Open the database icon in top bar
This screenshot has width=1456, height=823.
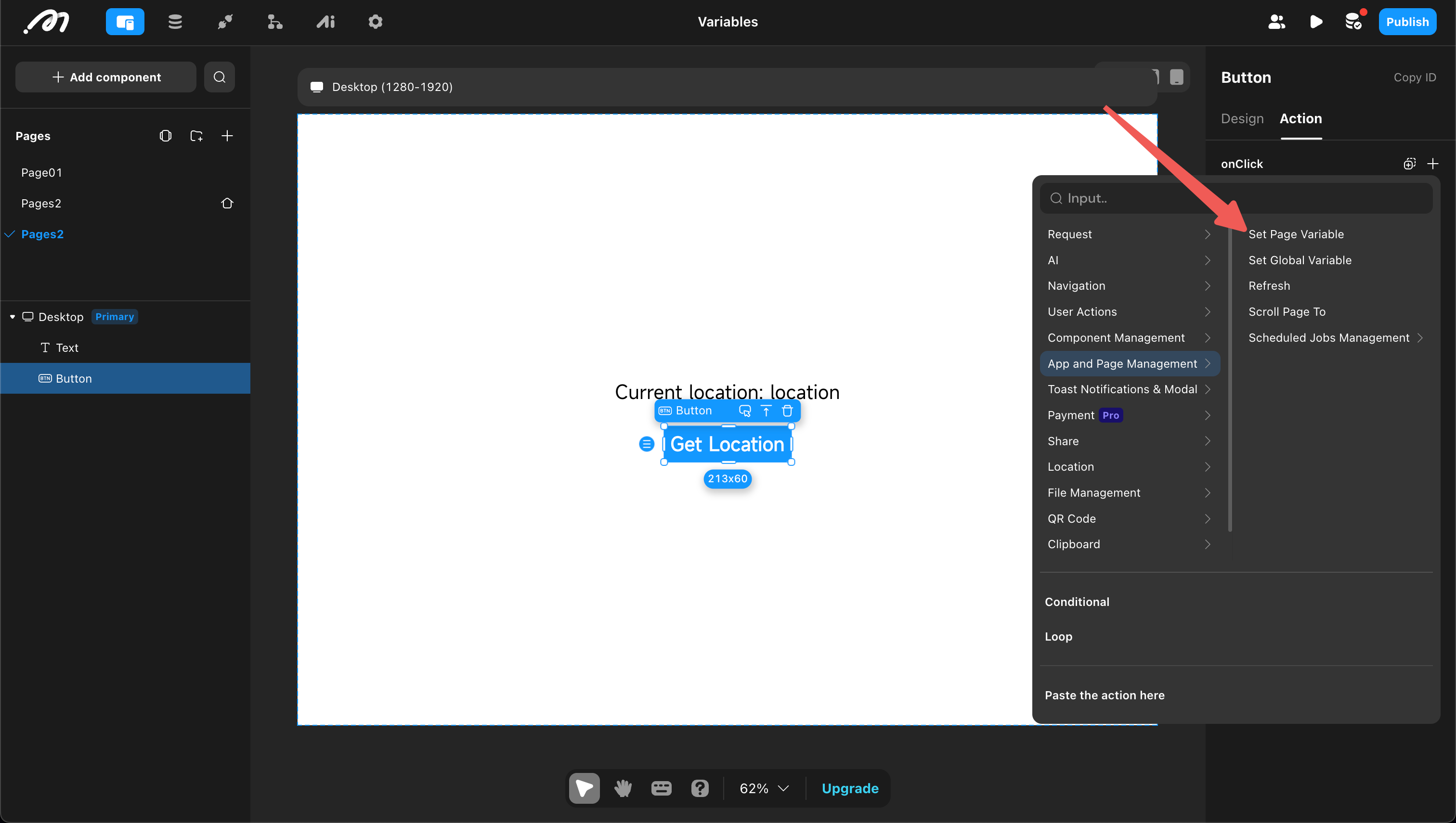click(175, 22)
